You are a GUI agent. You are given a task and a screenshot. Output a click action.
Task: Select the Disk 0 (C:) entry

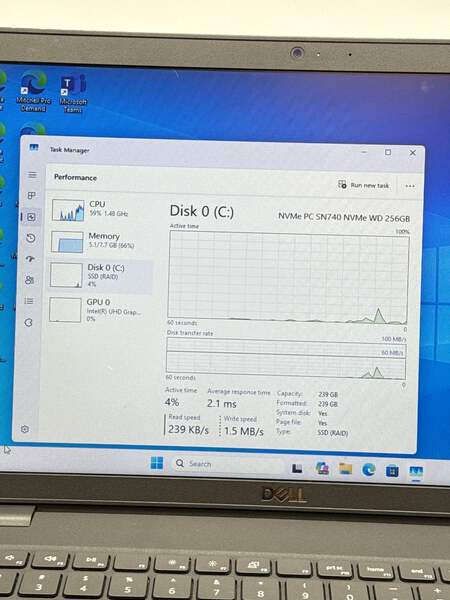coord(99,275)
